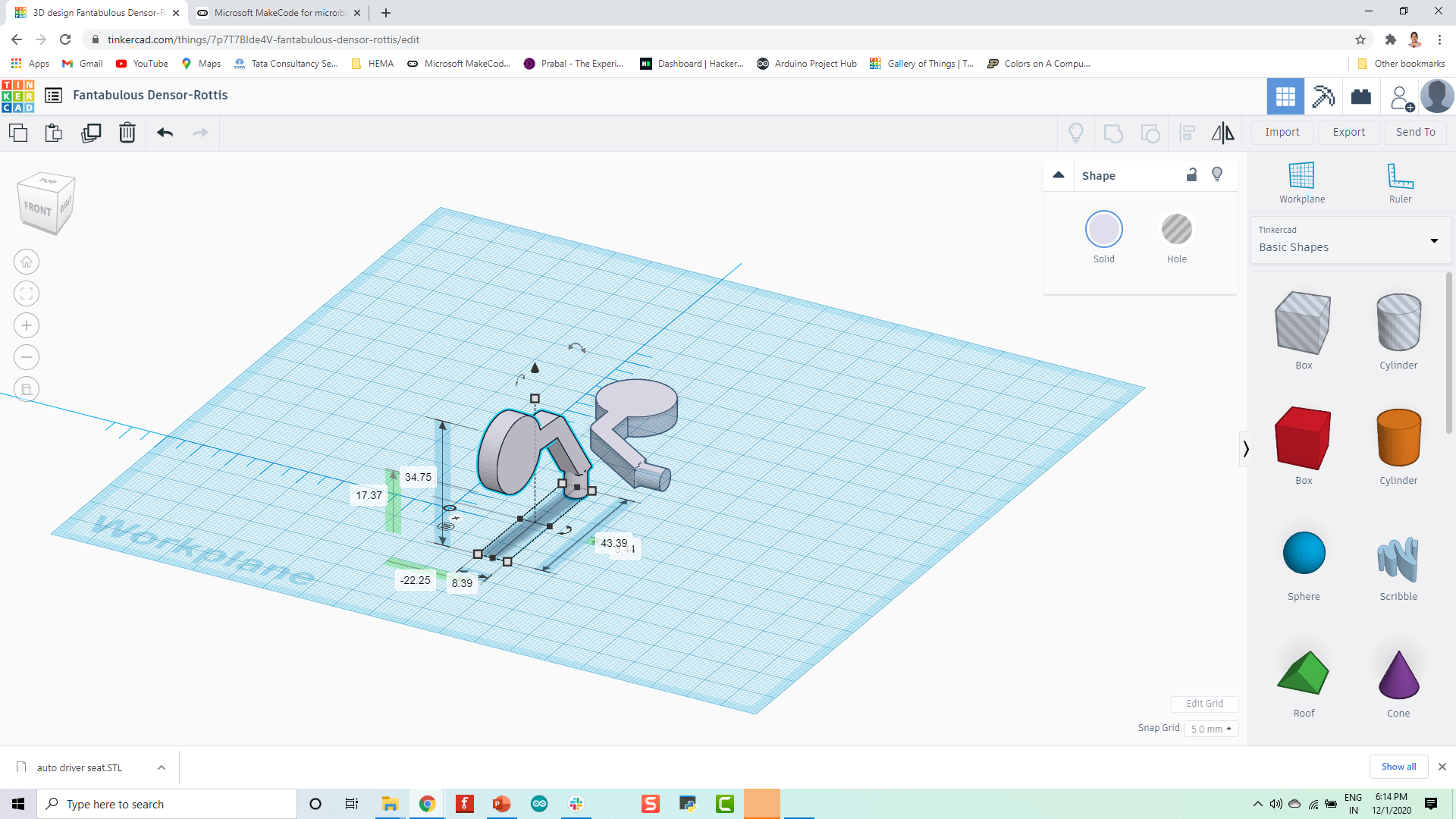Click the mirror/flip icon in toolbar
Screen dimensions: 1456x819
pyautogui.click(x=1223, y=132)
